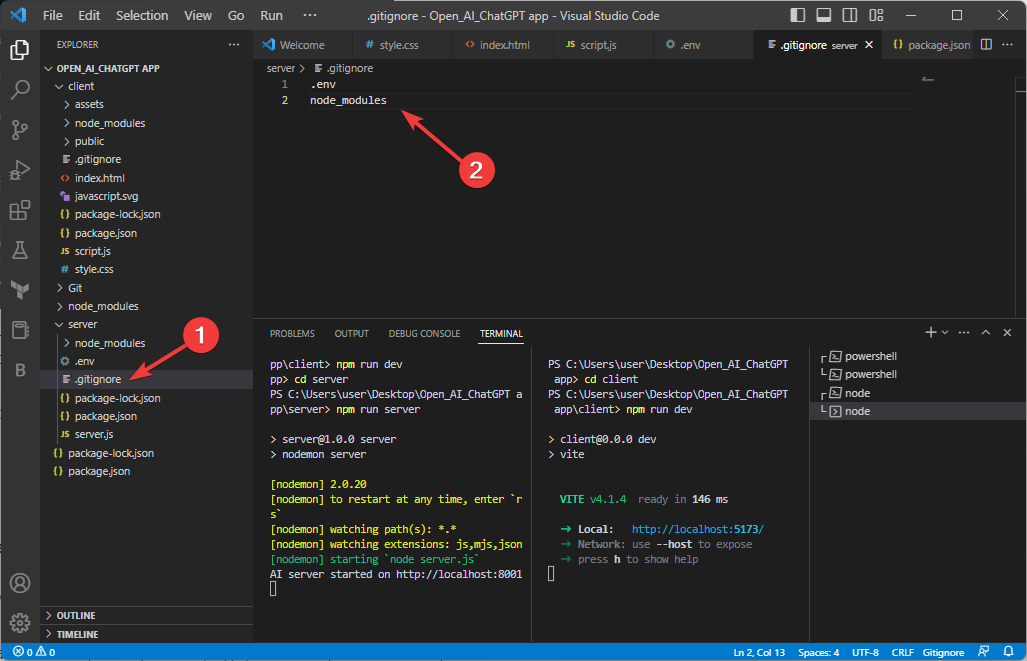Open errors and warnings count in status bar

point(35,652)
